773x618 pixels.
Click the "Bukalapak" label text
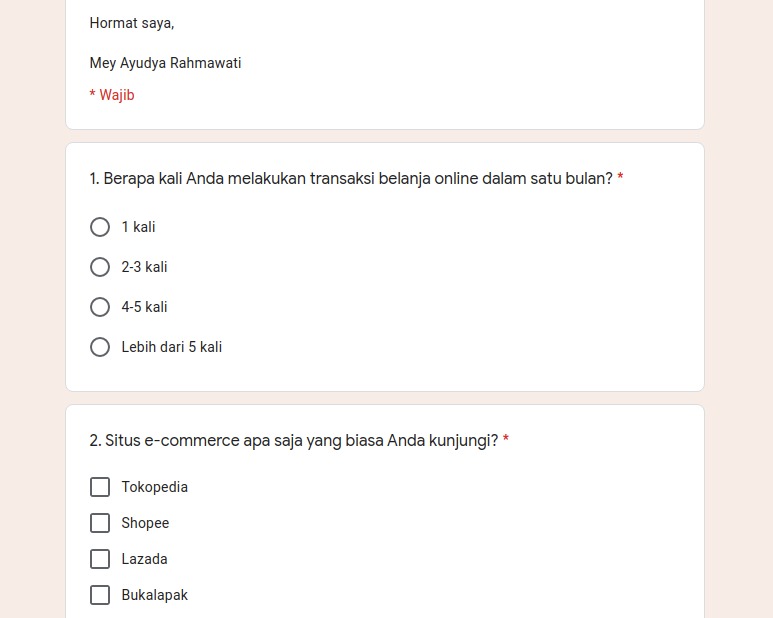click(155, 595)
